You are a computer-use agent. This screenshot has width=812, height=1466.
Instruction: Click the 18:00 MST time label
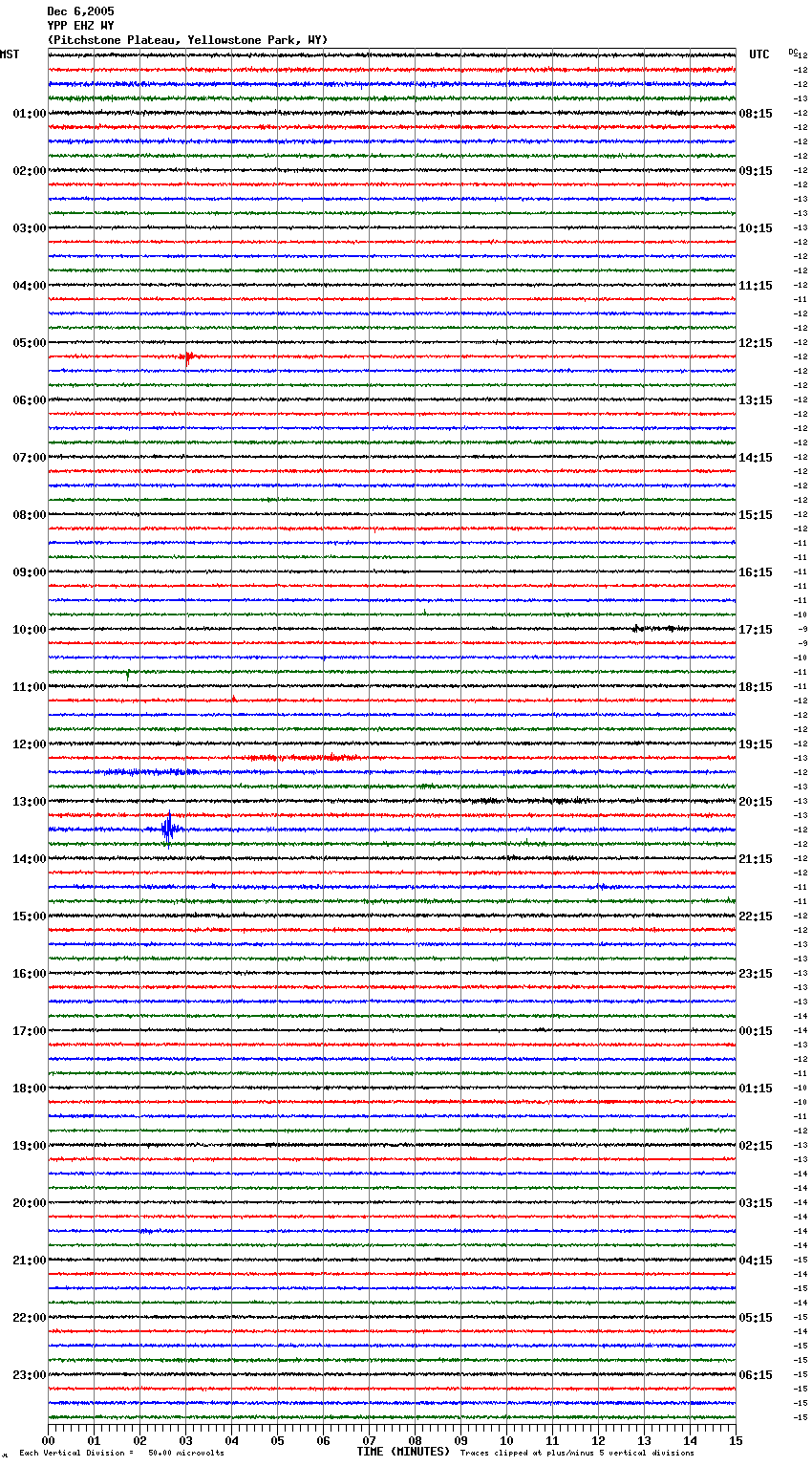(29, 1089)
